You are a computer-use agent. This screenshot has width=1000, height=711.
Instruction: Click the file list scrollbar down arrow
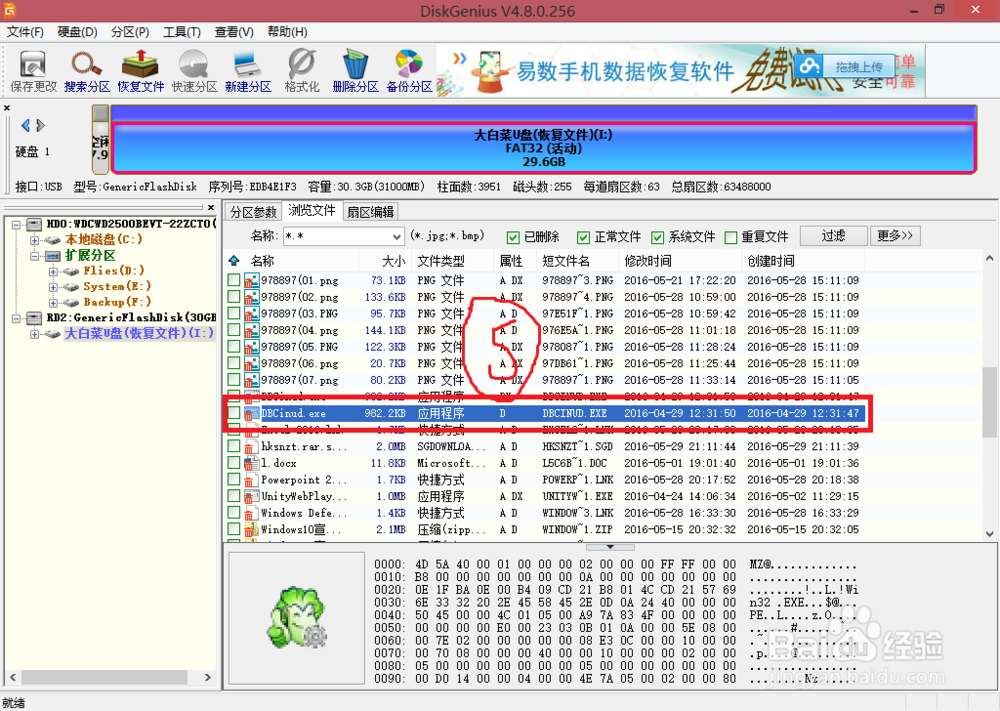point(989,534)
